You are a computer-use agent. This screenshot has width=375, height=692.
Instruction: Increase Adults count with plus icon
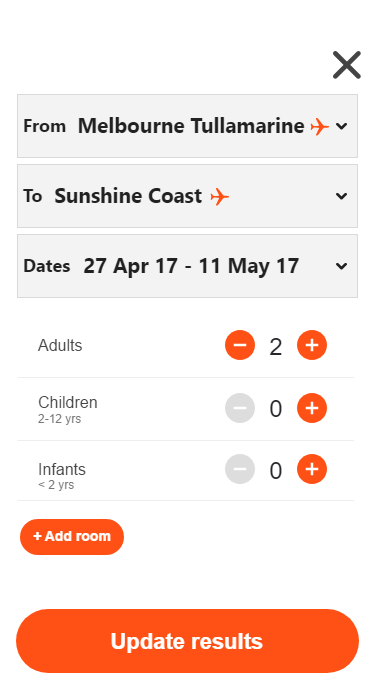[x=312, y=345]
